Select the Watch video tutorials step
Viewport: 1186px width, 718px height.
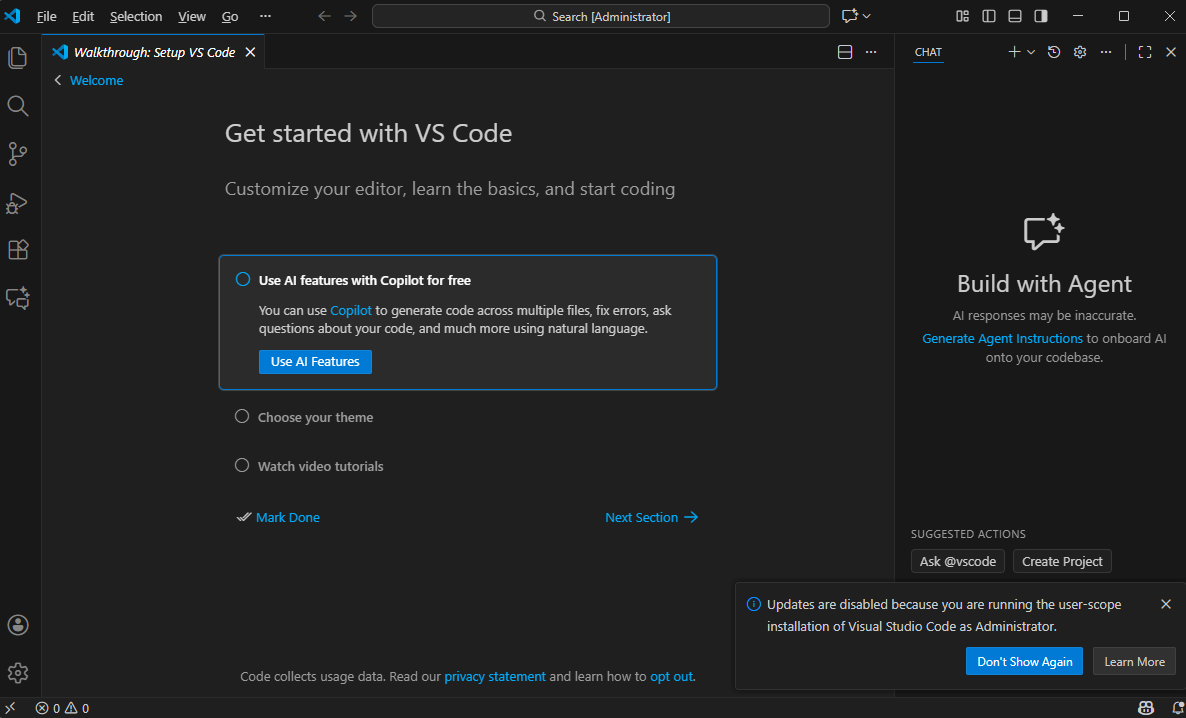tap(320, 466)
